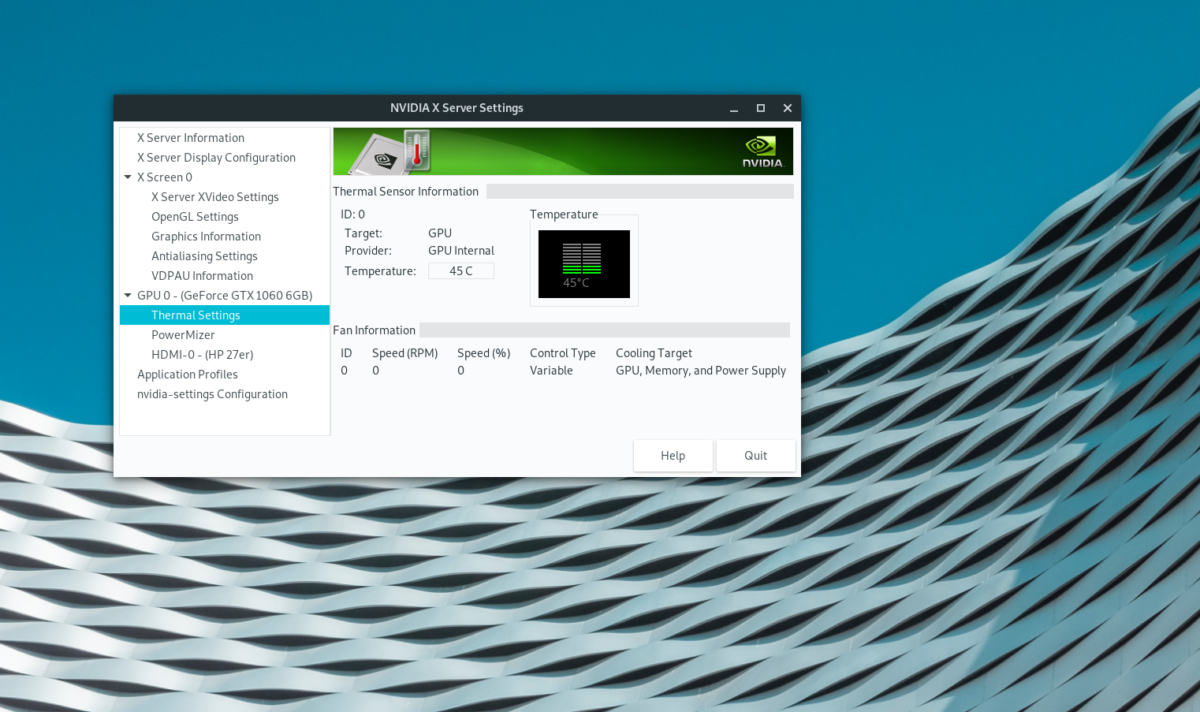Open Application Profiles
The image size is (1200, 712).
pos(187,375)
